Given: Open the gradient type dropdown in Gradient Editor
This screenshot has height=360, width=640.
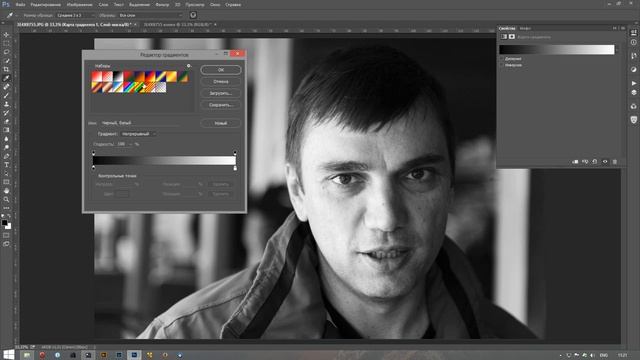Looking at the screenshot, I should coord(139,133).
